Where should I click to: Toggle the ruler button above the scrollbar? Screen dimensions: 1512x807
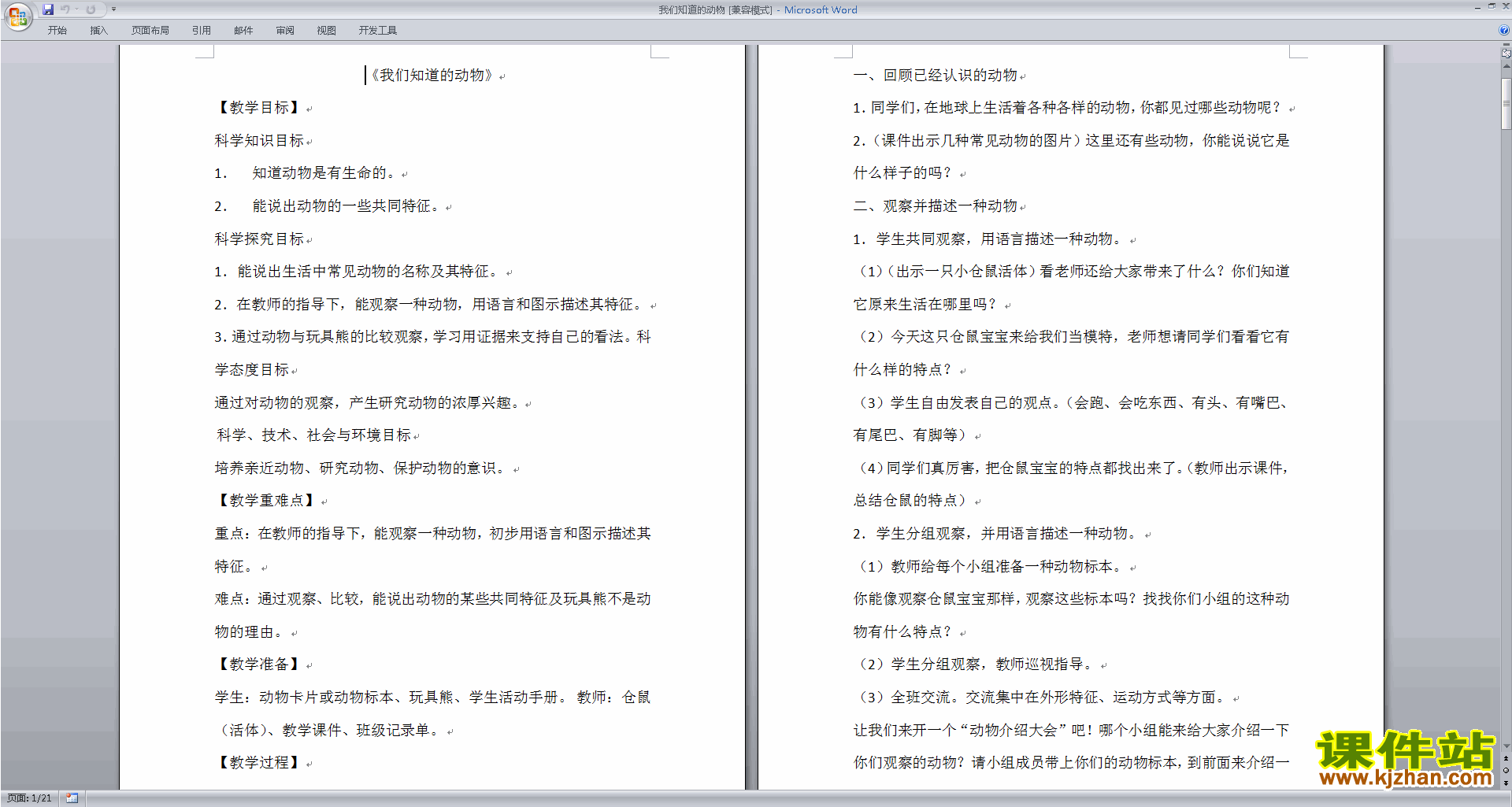(x=1506, y=54)
